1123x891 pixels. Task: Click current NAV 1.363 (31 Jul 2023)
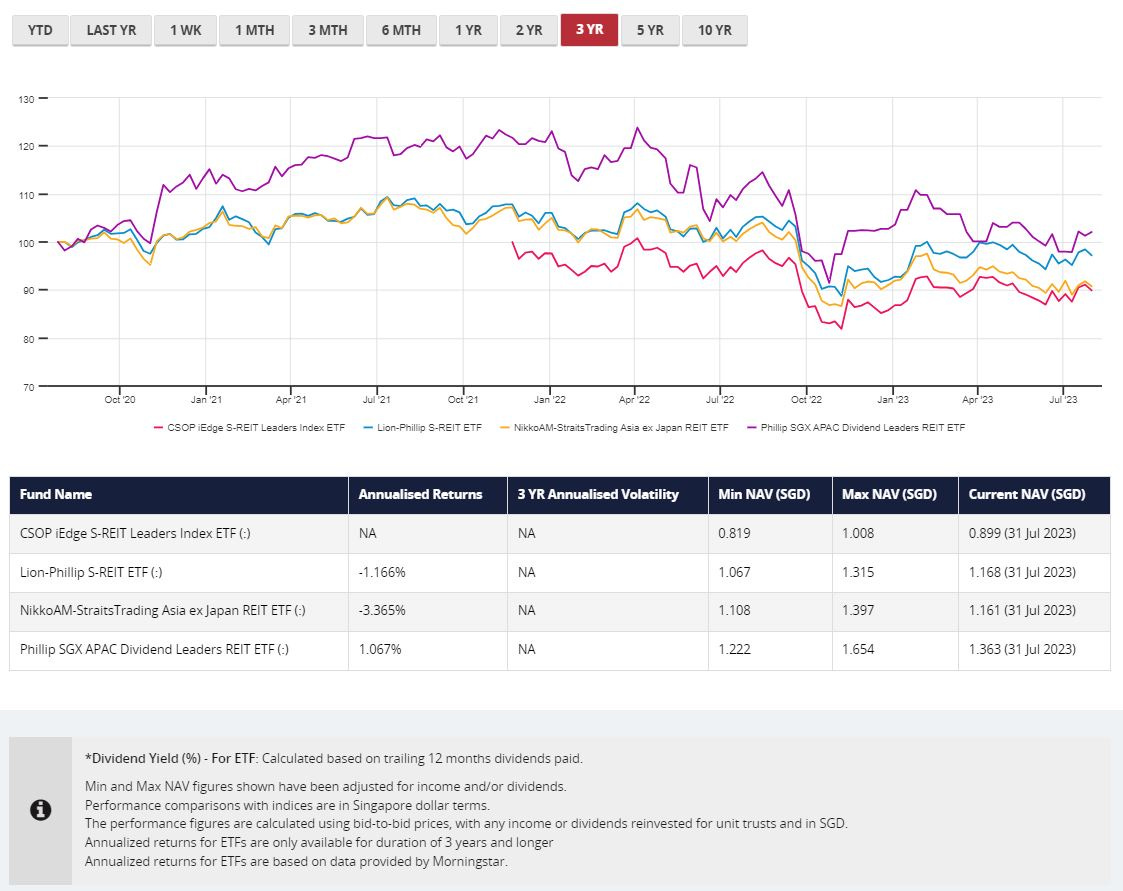(1022, 649)
